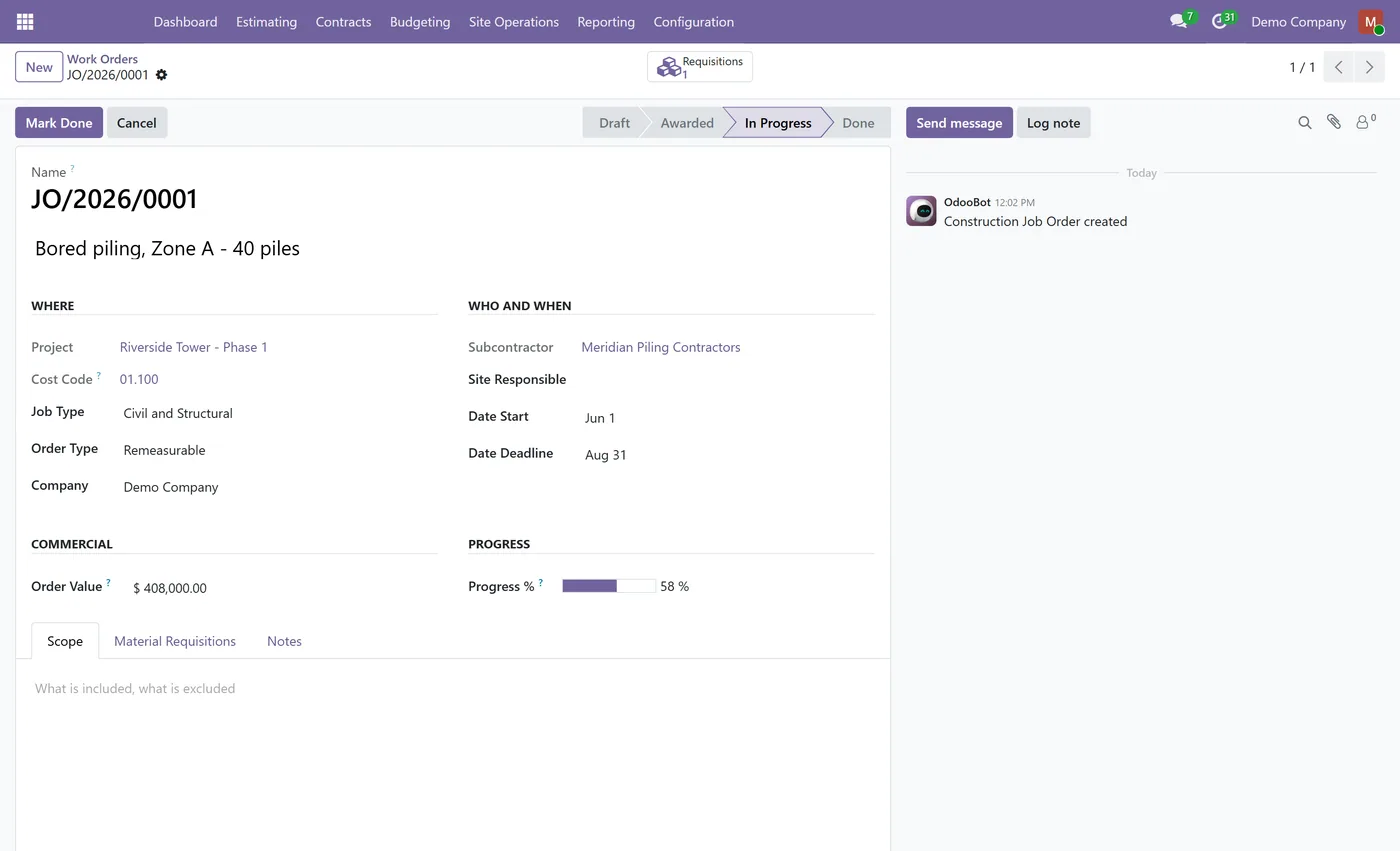Image resolution: width=1400 pixels, height=851 pixels.
Task: Open the Requisitions smart button
Action: 700,67
